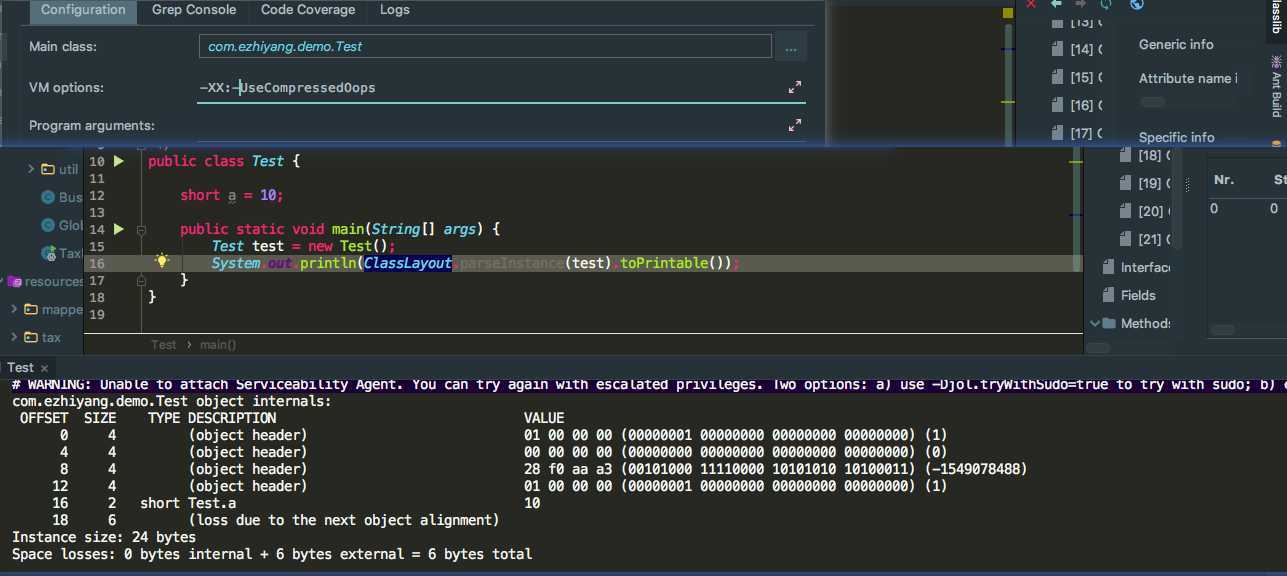
Task: Switch to the Code Coverage tab
Action: (x=308, y=10)
